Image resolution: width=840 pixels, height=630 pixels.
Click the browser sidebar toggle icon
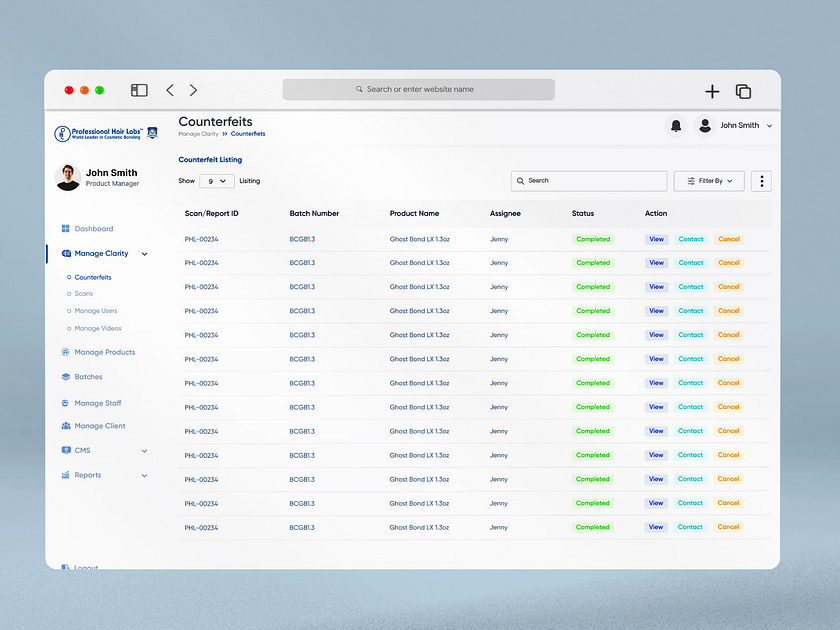[x=139, y=90]
